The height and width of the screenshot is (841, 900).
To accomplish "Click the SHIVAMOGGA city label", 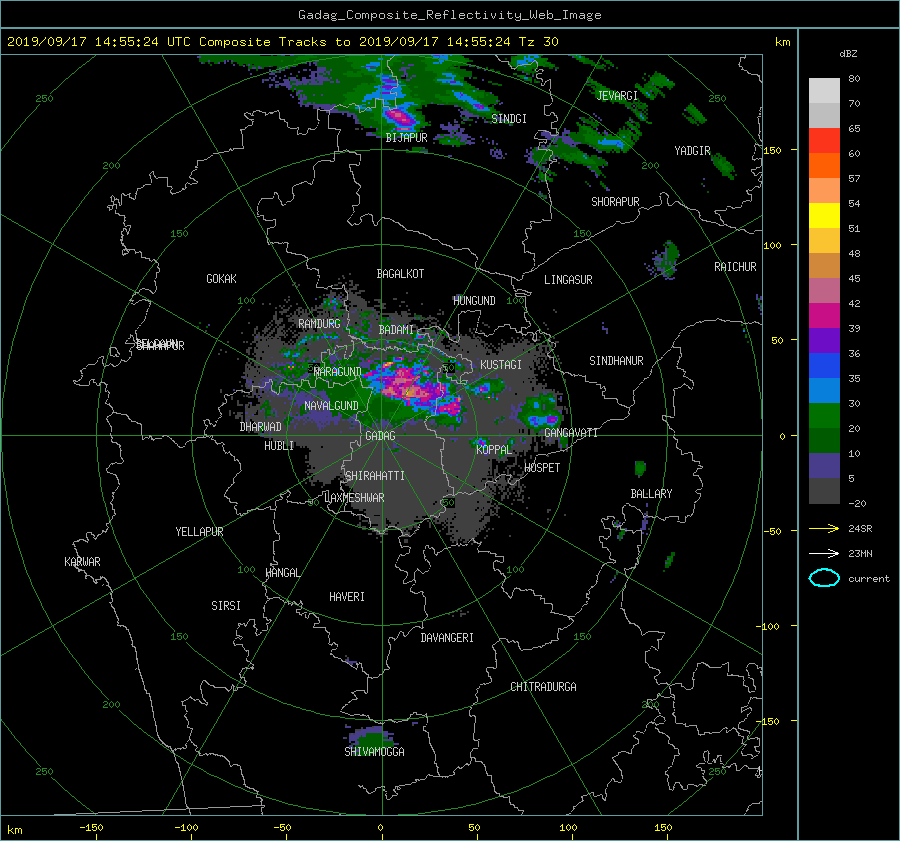I will tap(374, 752).
